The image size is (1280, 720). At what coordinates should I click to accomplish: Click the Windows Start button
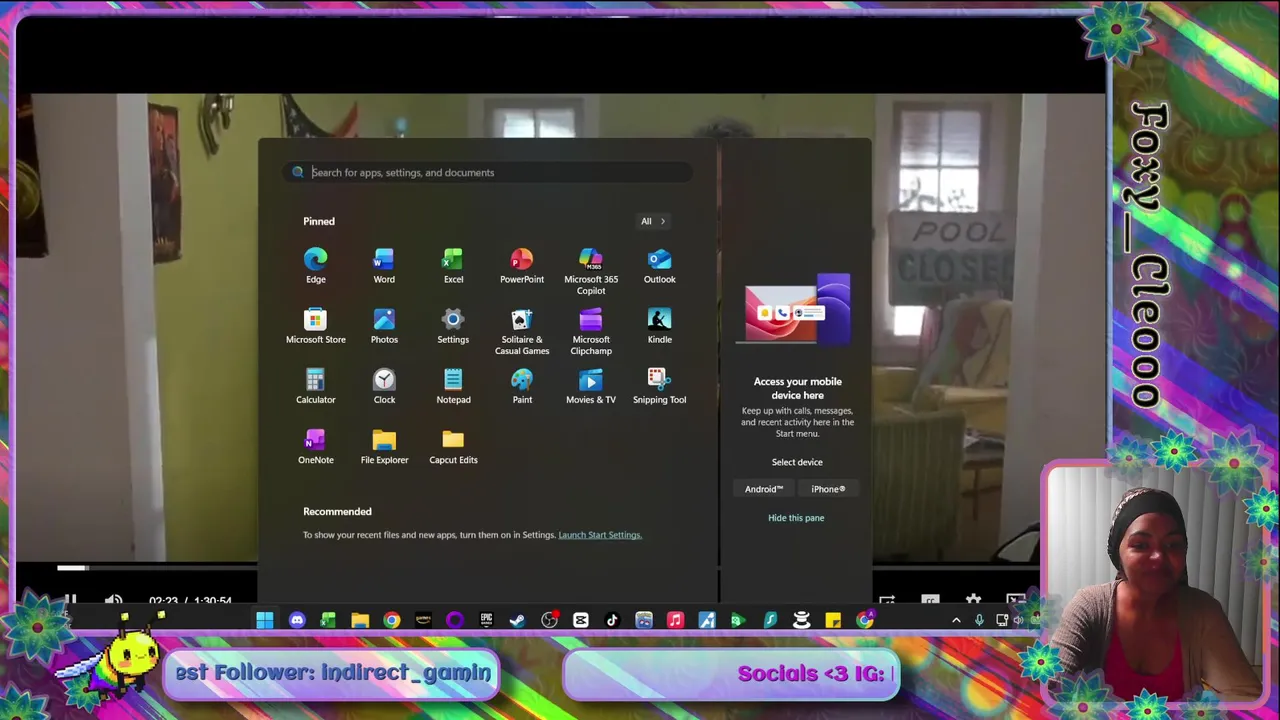coord(264,620)
